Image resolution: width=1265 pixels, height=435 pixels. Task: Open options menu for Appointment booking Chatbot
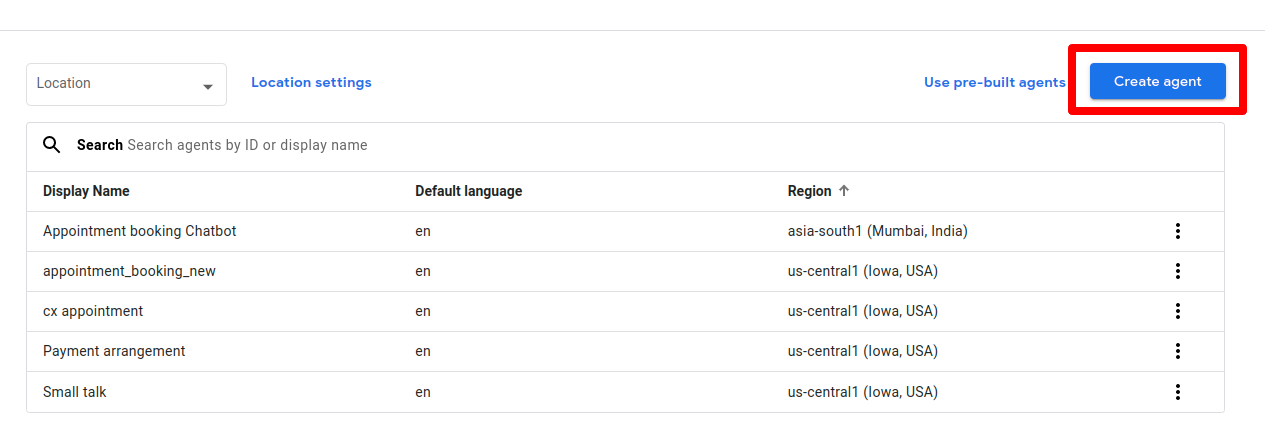click(1178, 231)
